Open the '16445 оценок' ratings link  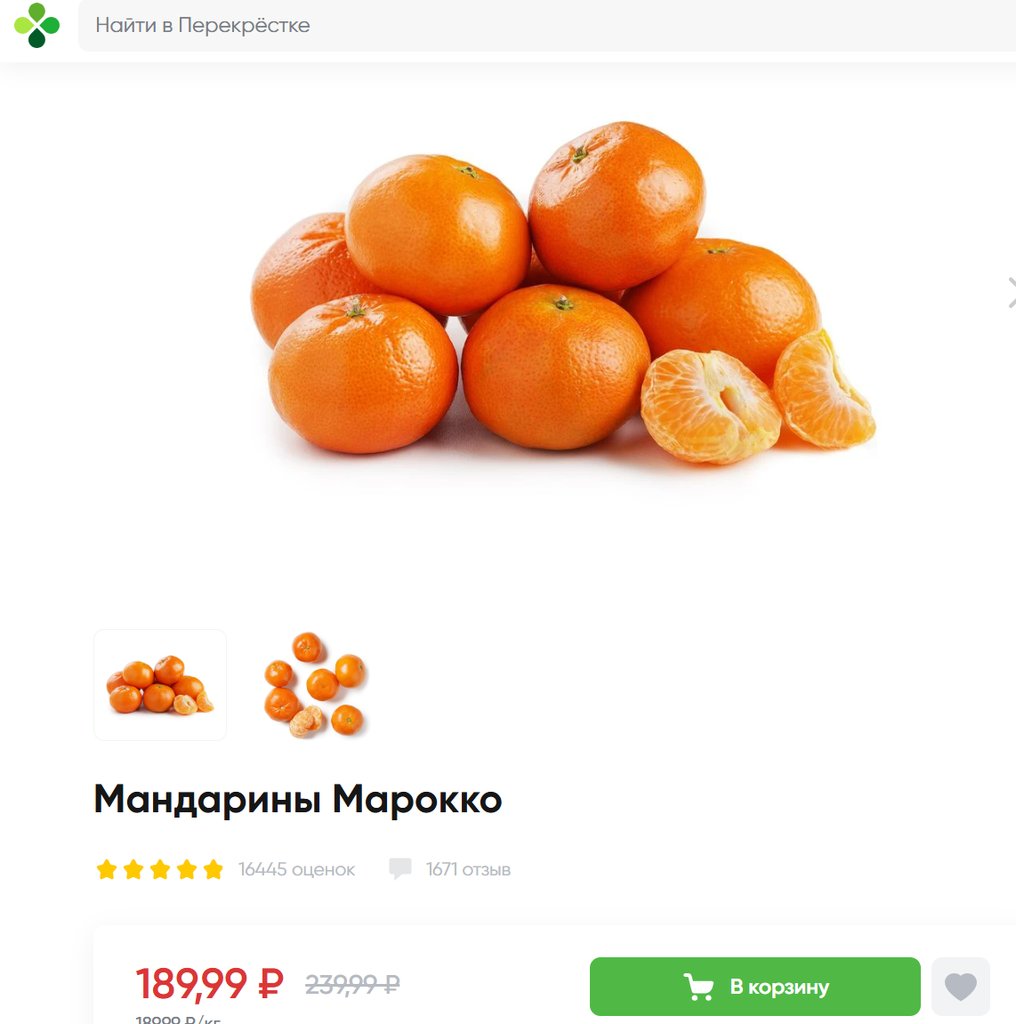point(296,869)
